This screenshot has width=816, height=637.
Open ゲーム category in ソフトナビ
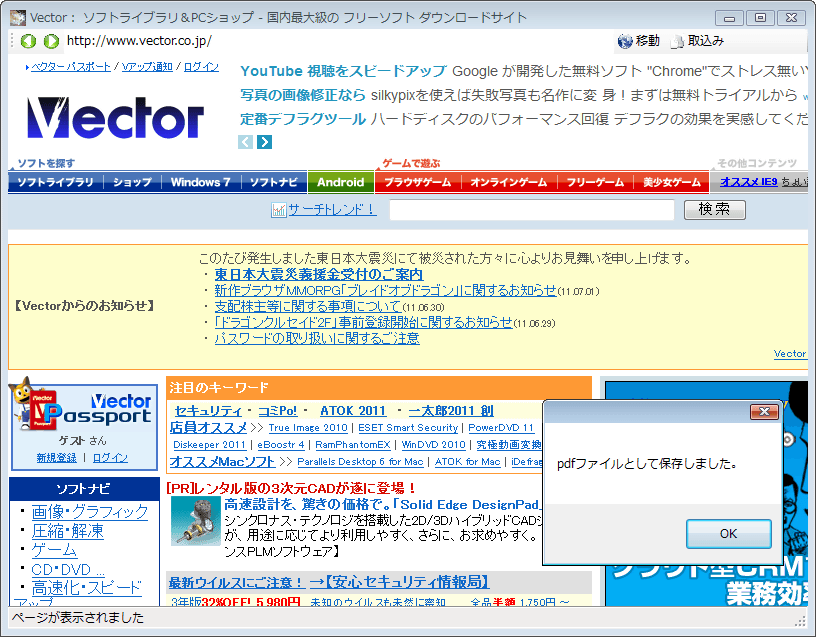(54, 550)
